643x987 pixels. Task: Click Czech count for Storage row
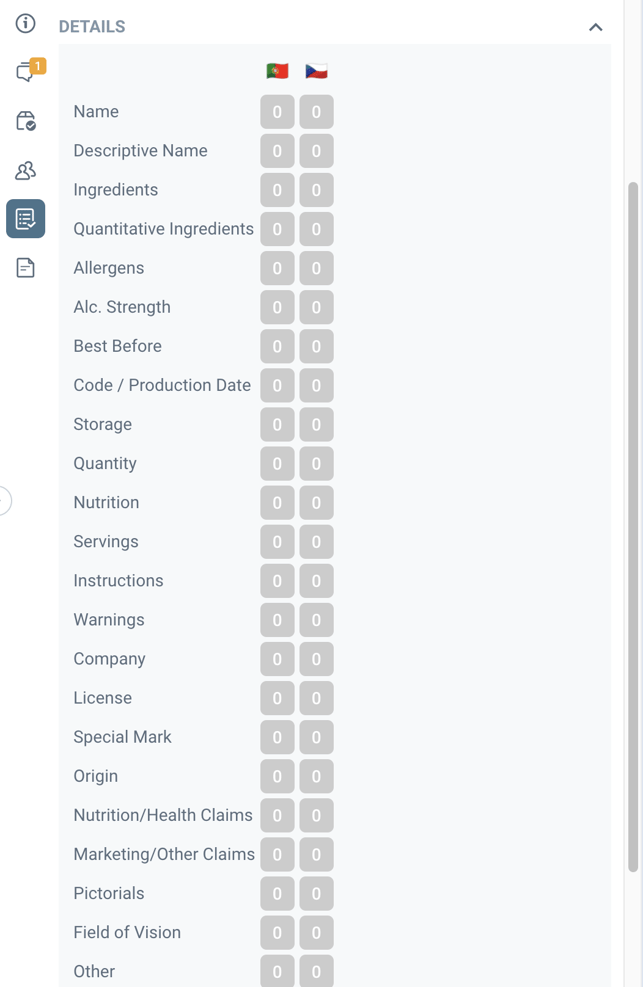click(316, 424)
